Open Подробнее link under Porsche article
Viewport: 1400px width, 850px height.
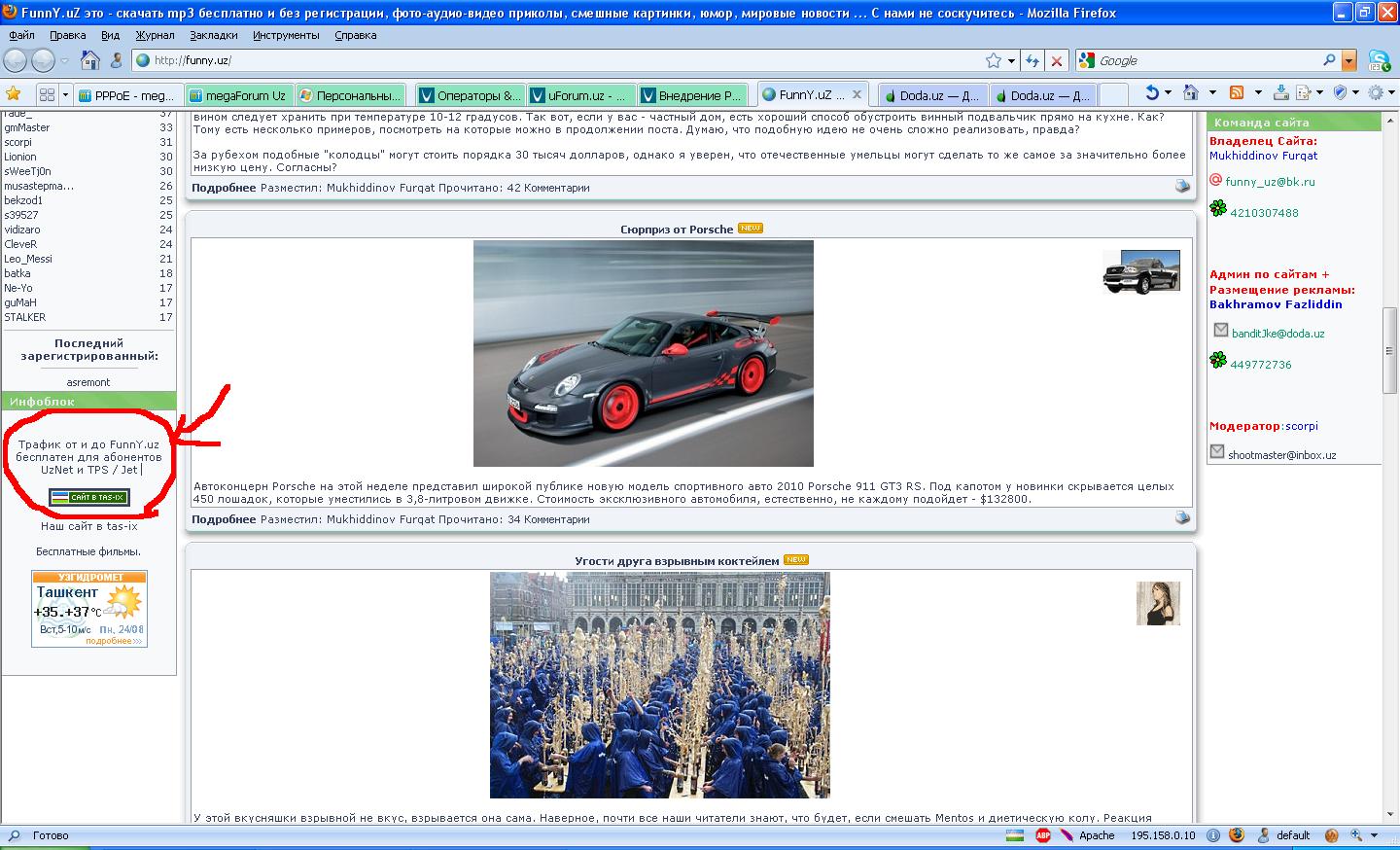224,519
